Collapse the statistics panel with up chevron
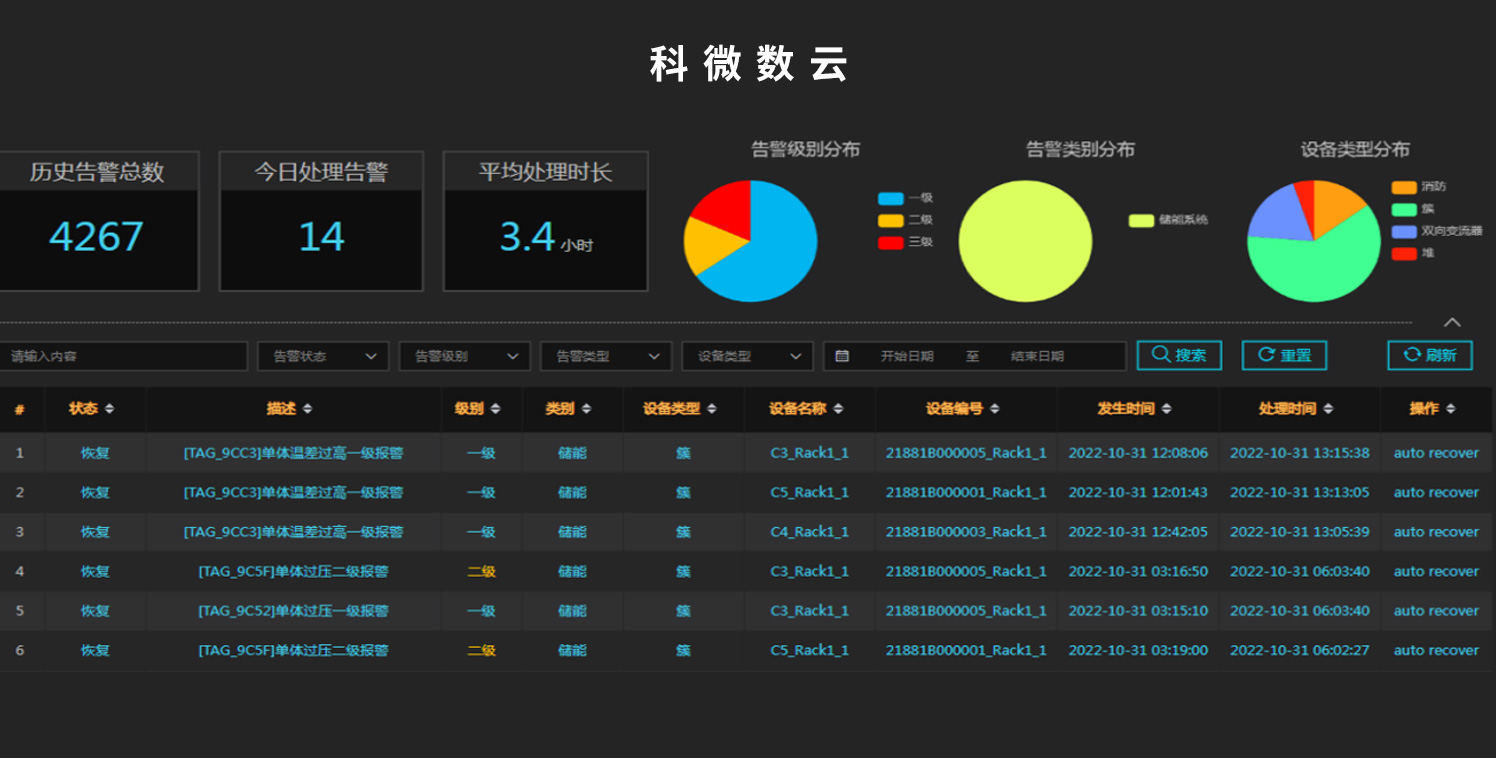Viewport: 1496px width, 758px height. 1452,322
